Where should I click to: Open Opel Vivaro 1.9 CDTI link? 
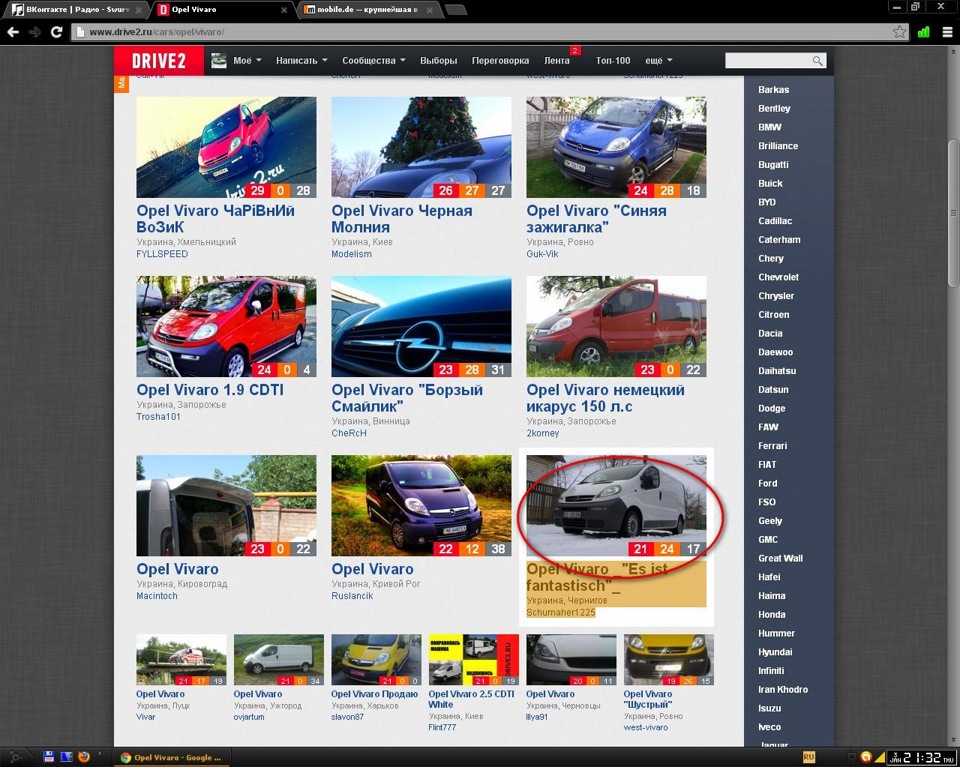pos(210,390)
